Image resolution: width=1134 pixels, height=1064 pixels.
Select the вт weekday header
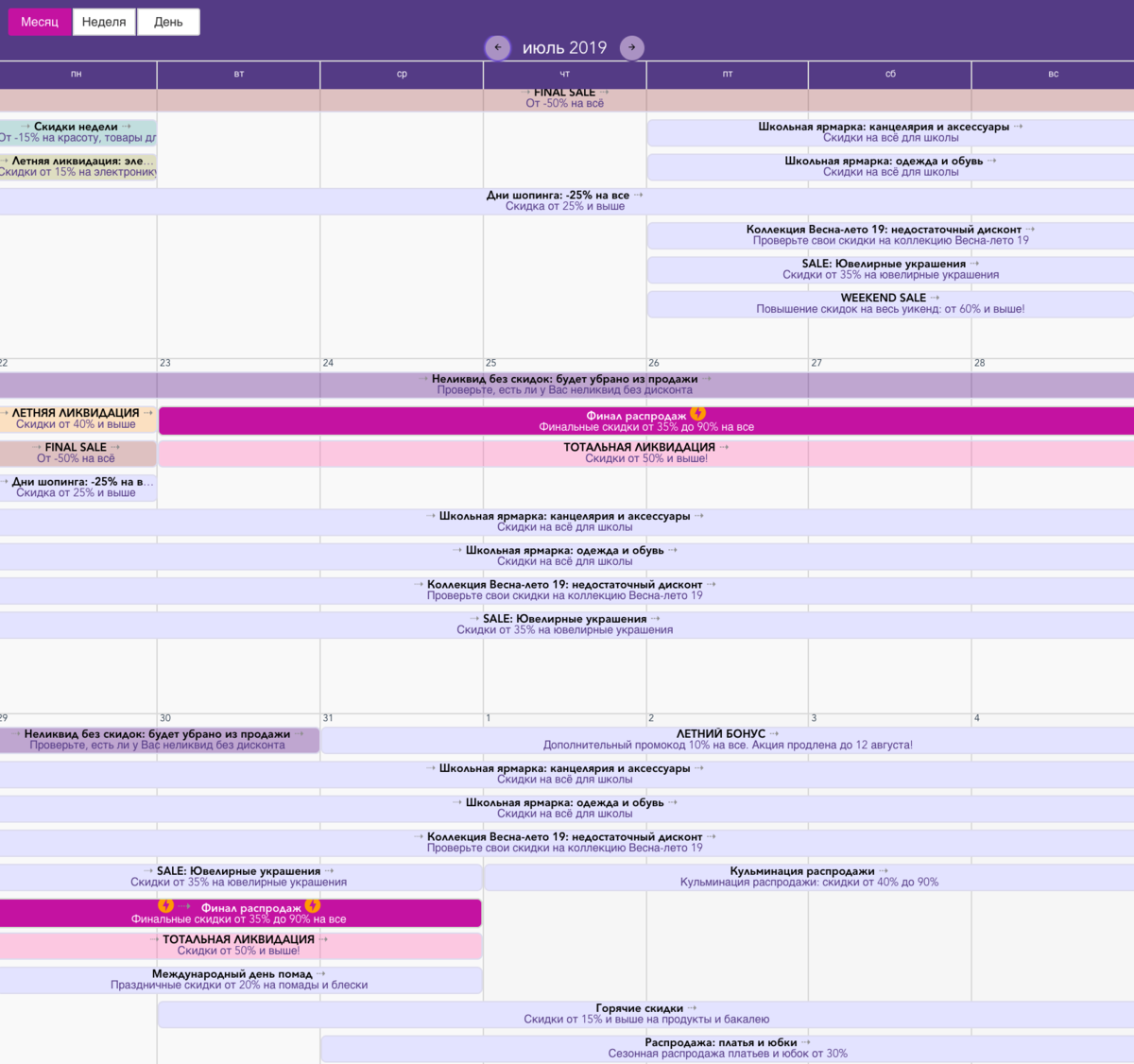(239, 74)
